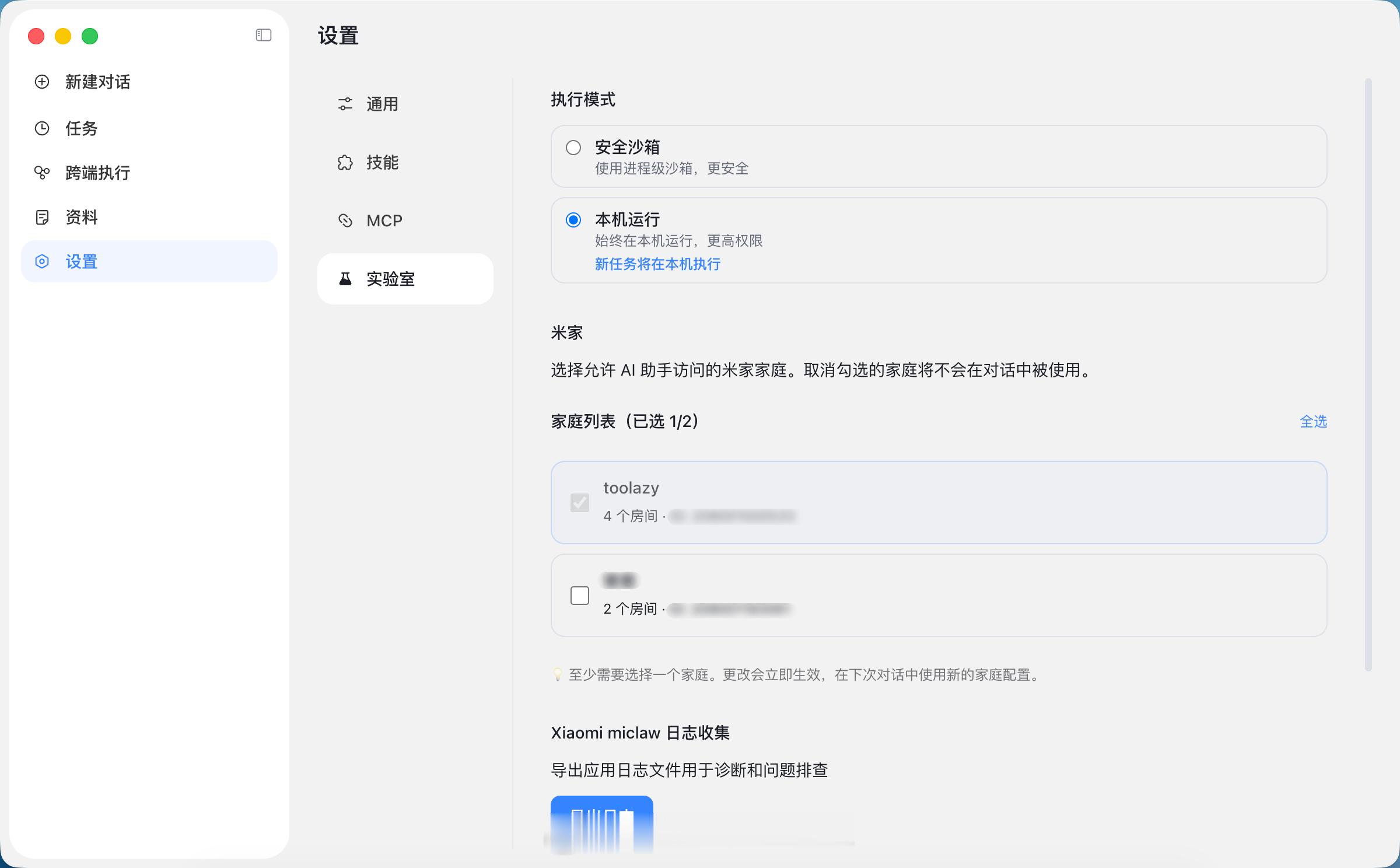Click the 跨端执行 nodes icon

click(42, 173)
